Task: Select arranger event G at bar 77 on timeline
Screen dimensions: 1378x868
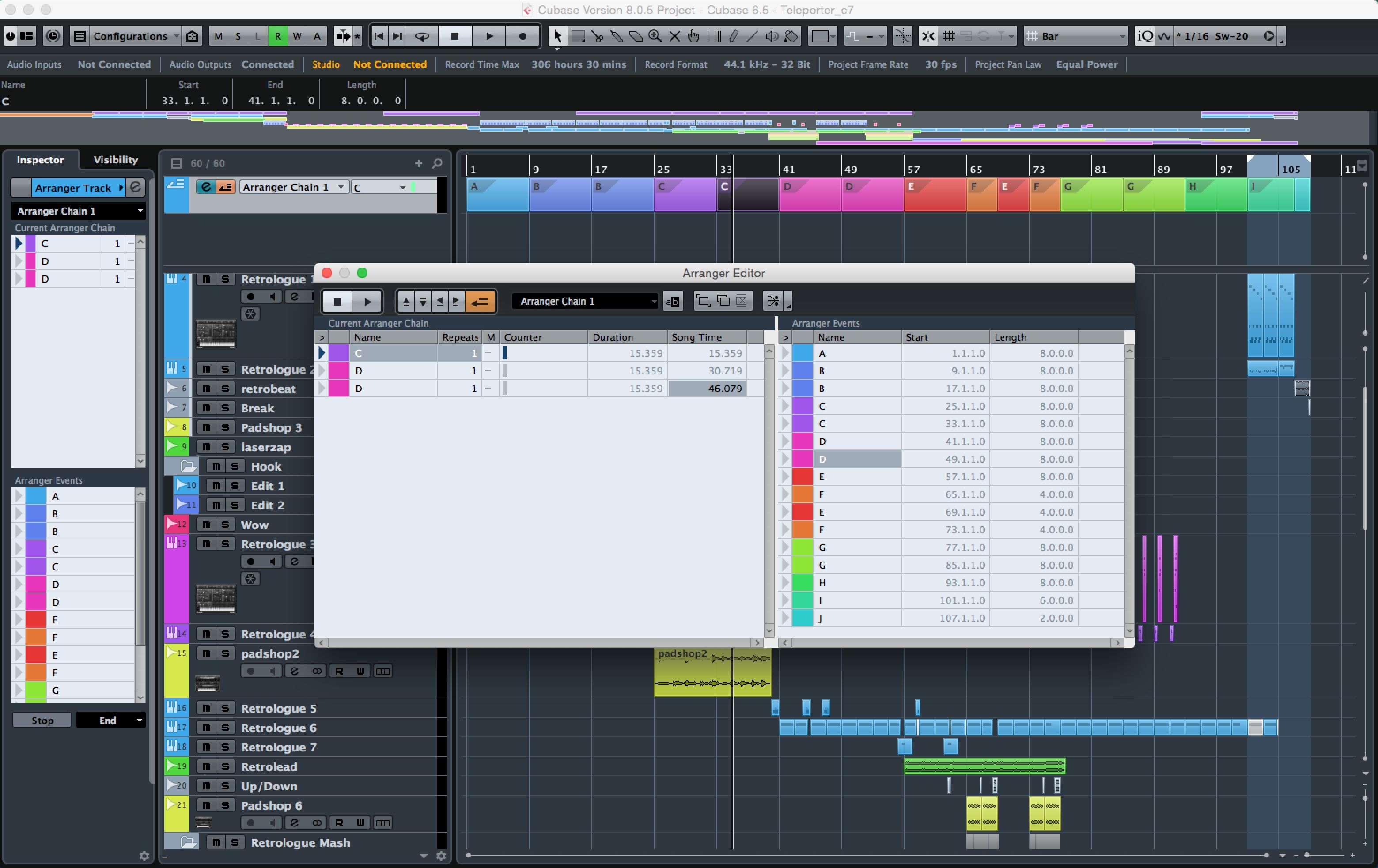Action: point(1091,195)
